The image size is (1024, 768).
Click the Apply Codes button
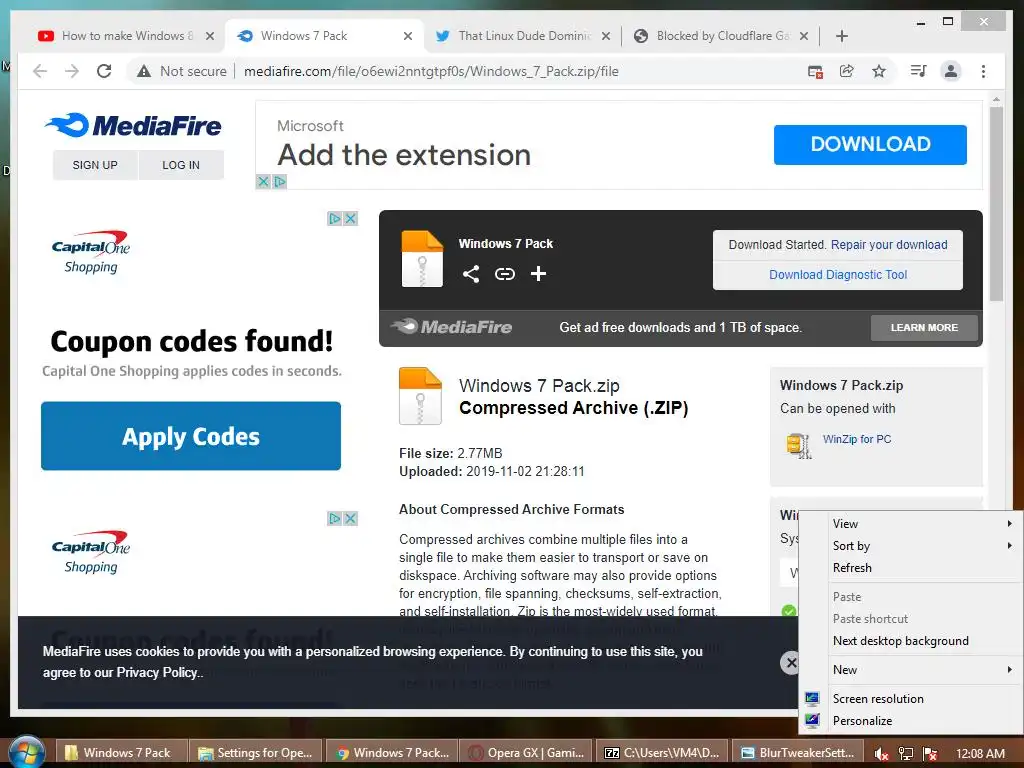(x=191, y=436)
